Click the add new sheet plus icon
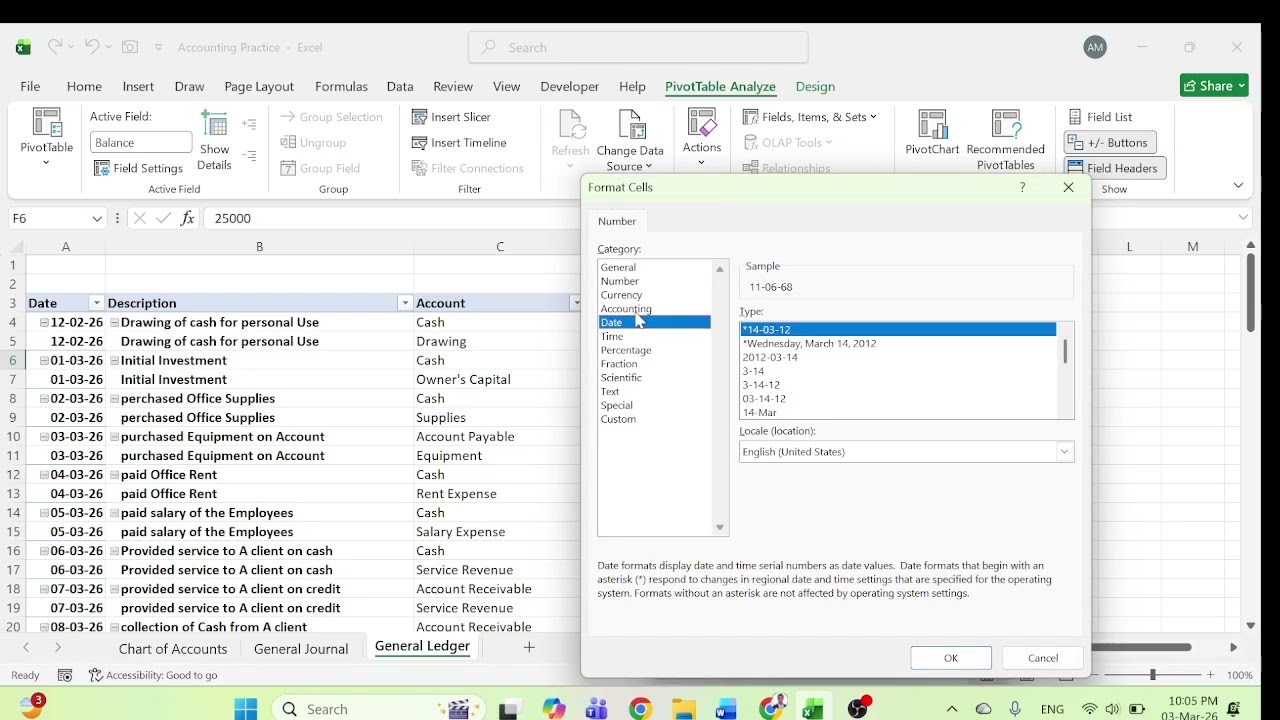This screenshot has height=720, width=1280. pos(529,647)
